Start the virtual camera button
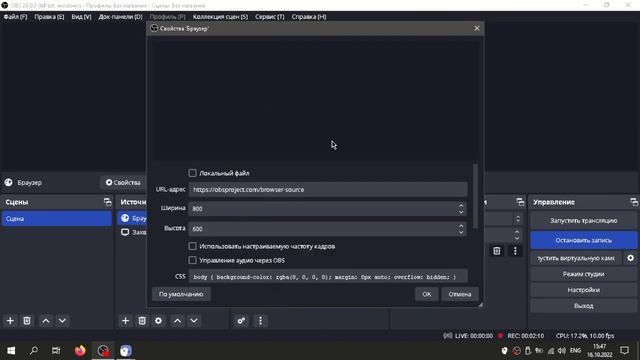Image resolution: width=640 pixels, height=360 pixels. coord(576,258)
